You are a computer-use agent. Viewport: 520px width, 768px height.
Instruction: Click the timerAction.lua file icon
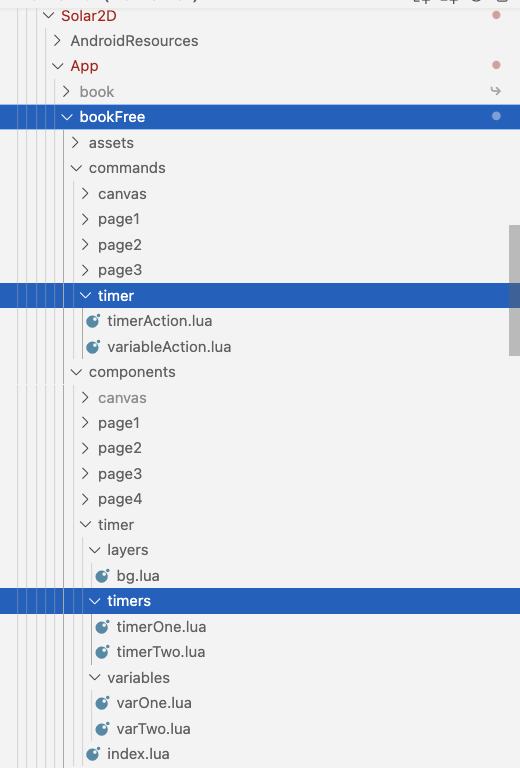(x=93, y=321)
